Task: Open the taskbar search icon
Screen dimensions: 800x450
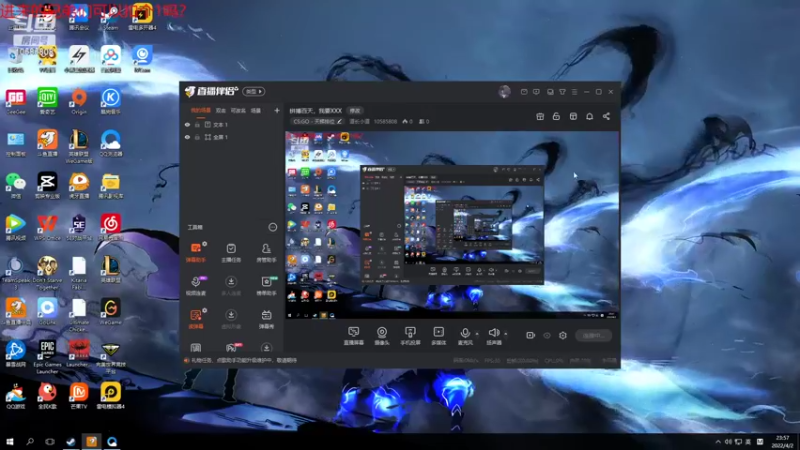Action: [x=30, y=441]
